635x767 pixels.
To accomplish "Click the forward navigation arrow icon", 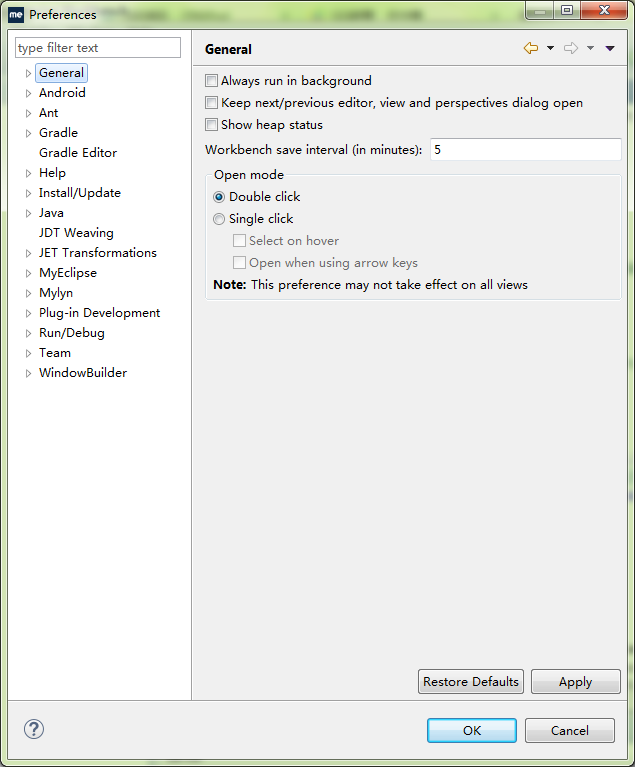I will click(571, 48).
